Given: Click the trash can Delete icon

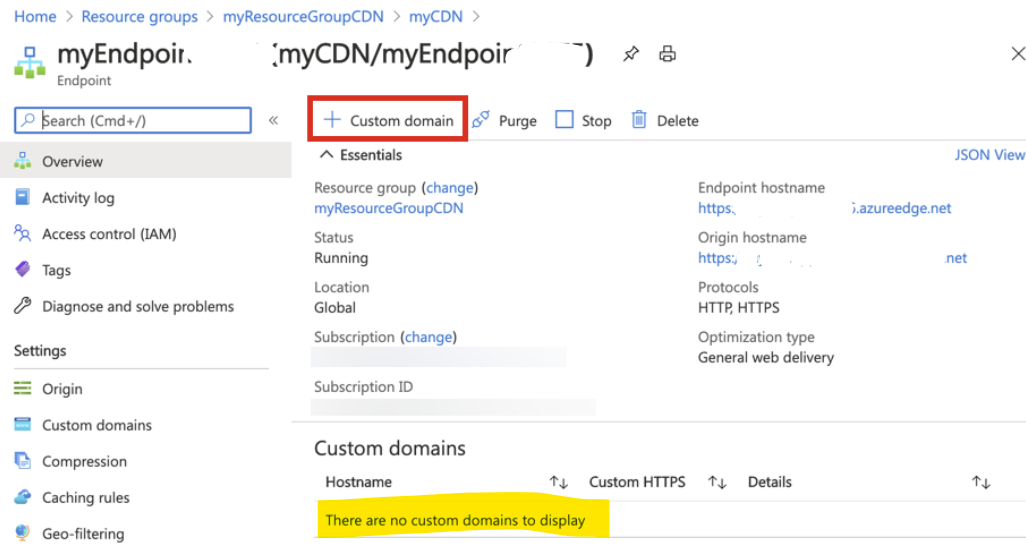Looking at the screenshot, I should pyautogui.click(x=639, y=120).
